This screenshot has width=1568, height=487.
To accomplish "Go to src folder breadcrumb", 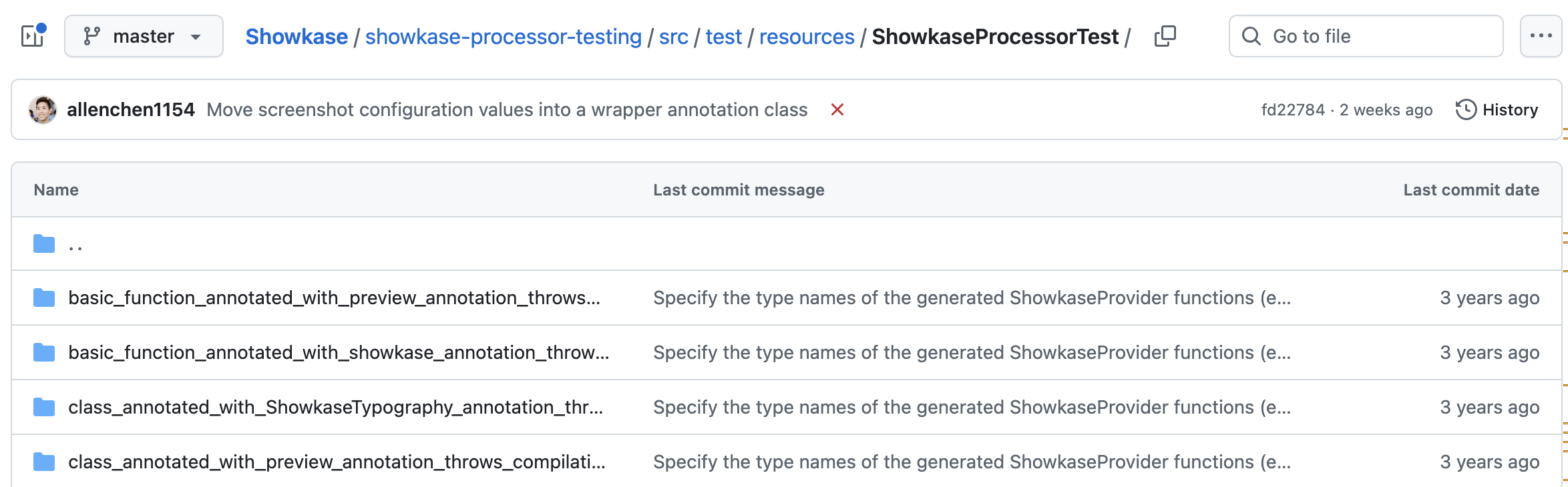I will point(673,37).
